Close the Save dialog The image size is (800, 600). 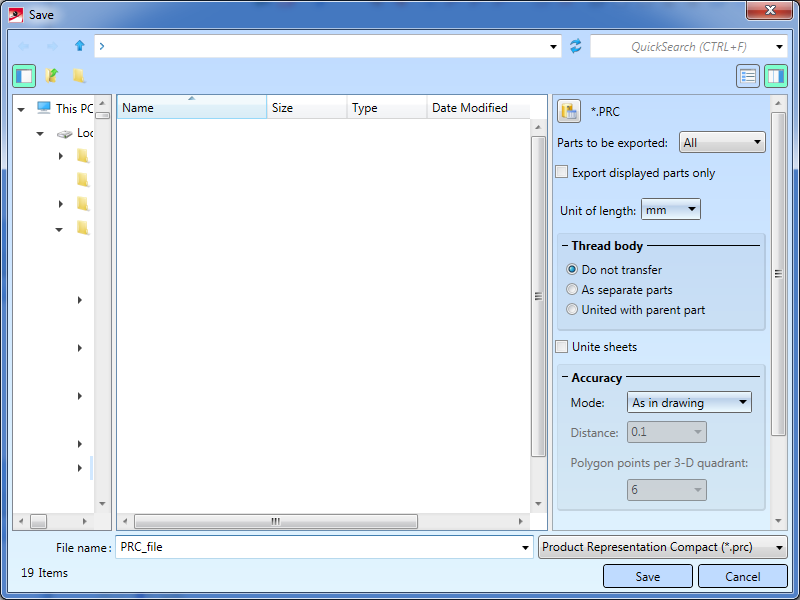click(x=770, y=10)
